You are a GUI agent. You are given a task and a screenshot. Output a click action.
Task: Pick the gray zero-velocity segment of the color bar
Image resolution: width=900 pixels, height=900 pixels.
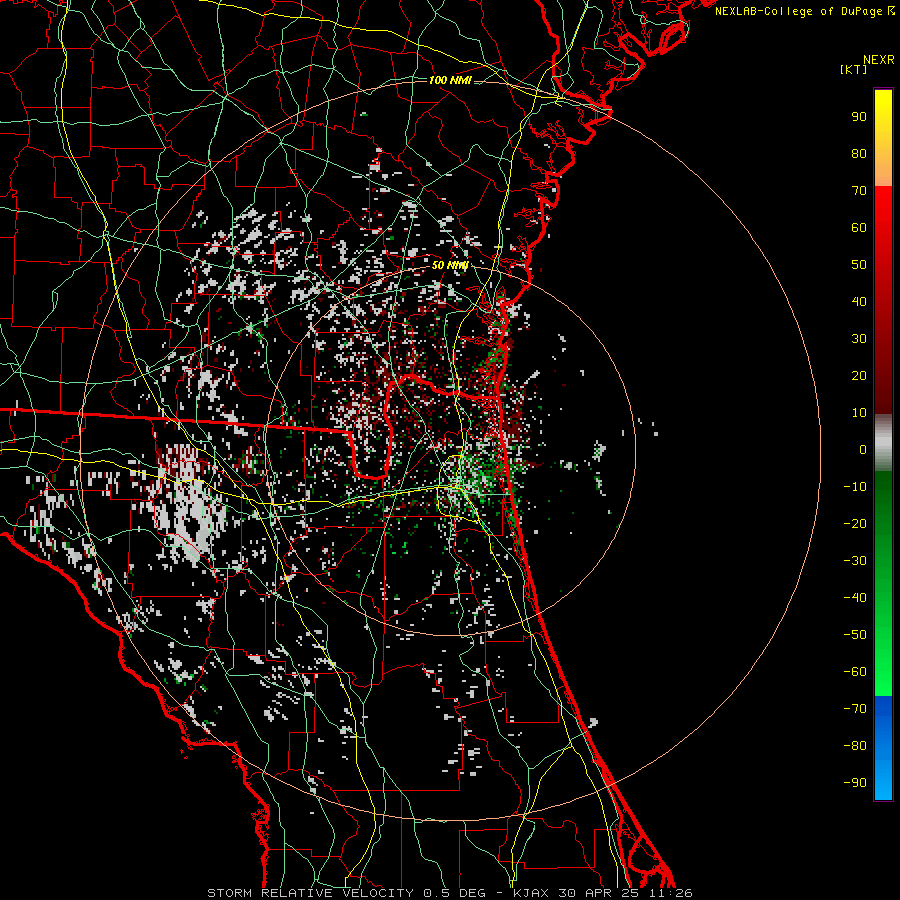pos(883,443)
